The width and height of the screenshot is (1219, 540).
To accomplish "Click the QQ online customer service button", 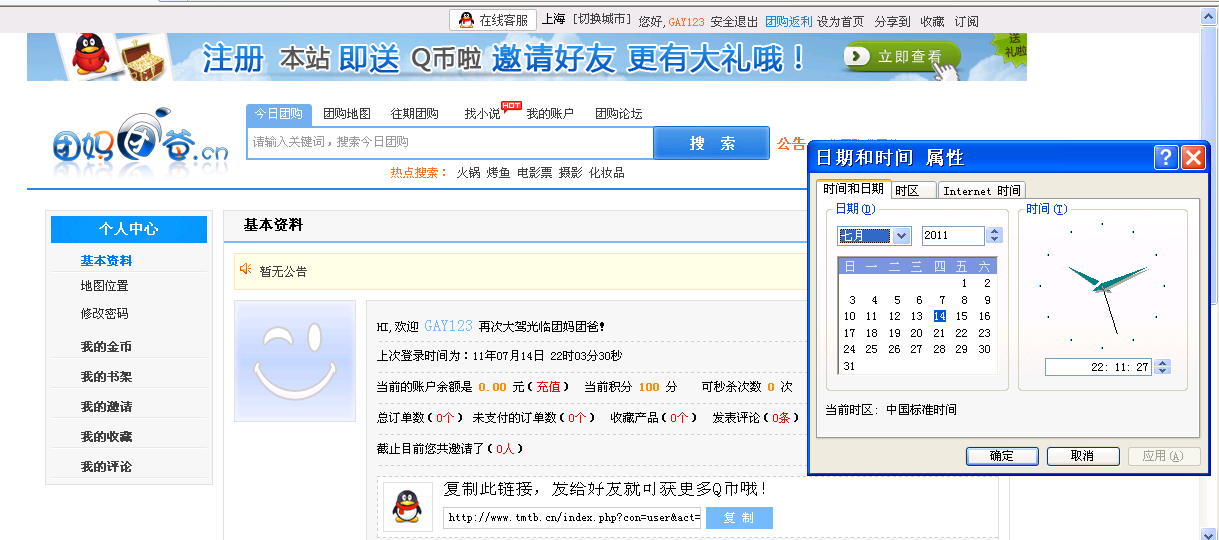I will point(493,20).
